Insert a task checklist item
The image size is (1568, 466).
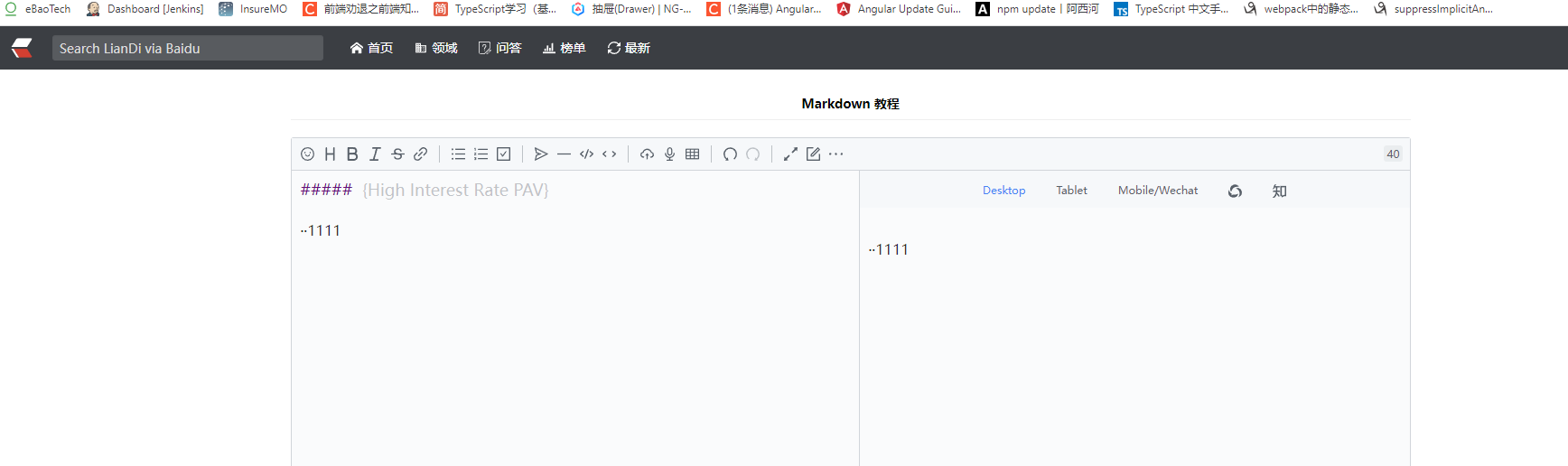[503, 154]
